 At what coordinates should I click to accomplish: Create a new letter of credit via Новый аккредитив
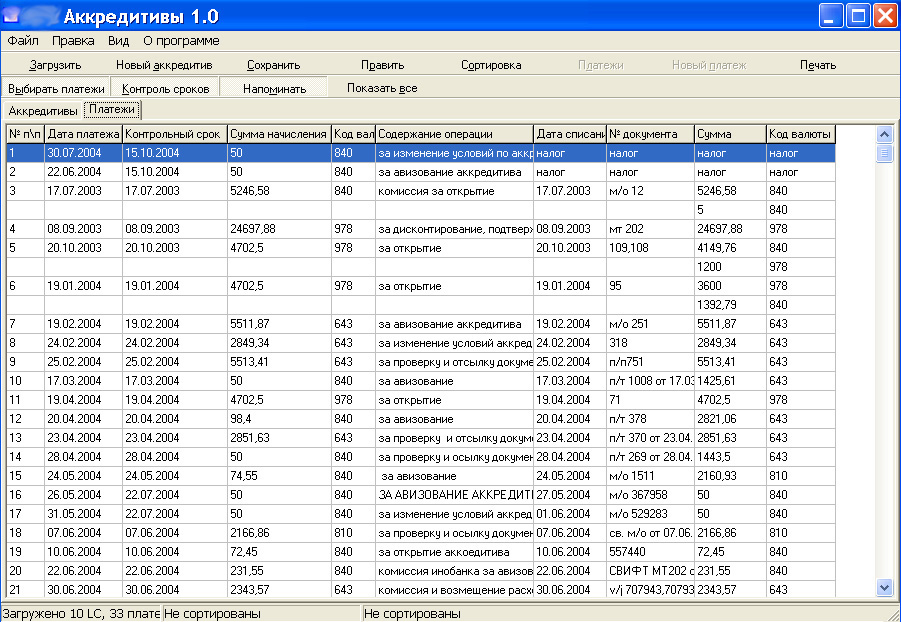coord(164,65)
